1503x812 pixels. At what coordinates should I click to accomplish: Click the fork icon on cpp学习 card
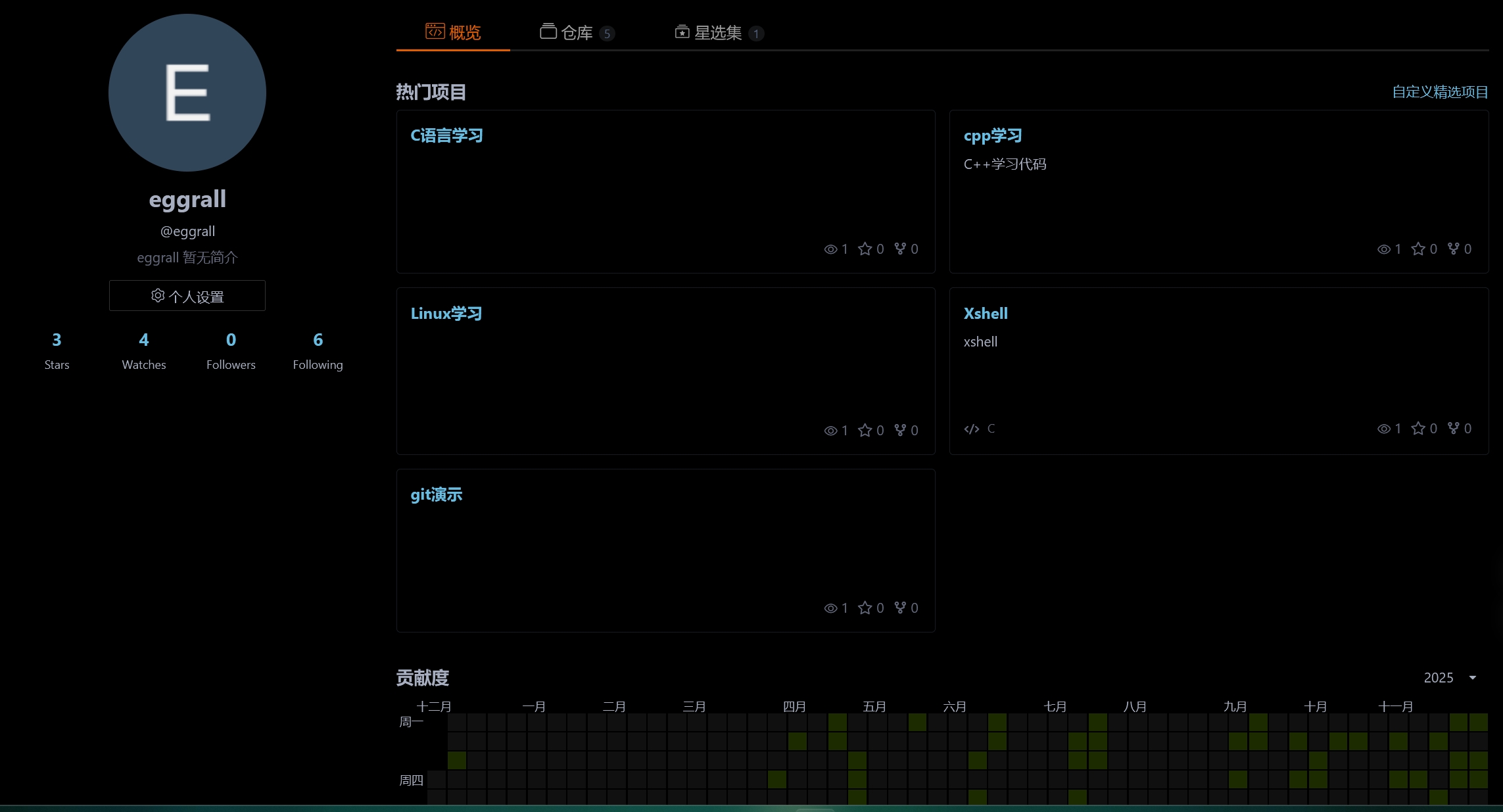coord(1454,249)
